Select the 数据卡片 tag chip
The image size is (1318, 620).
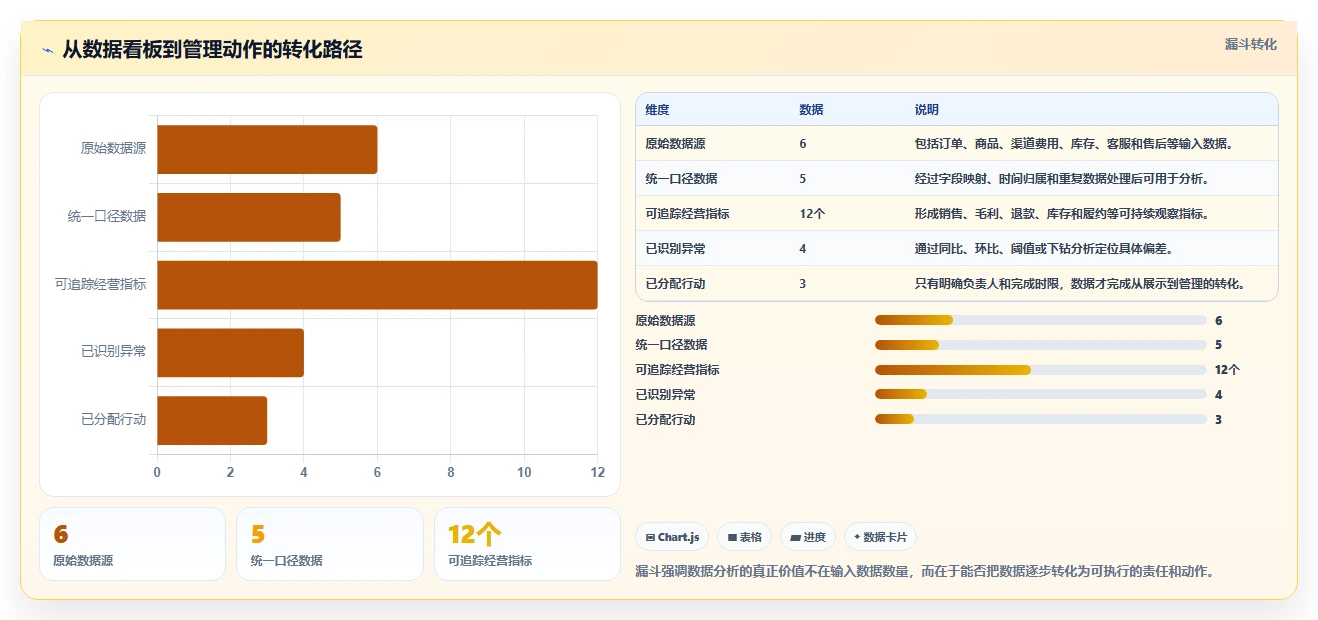pyautogui.click(x=880, y=537)
